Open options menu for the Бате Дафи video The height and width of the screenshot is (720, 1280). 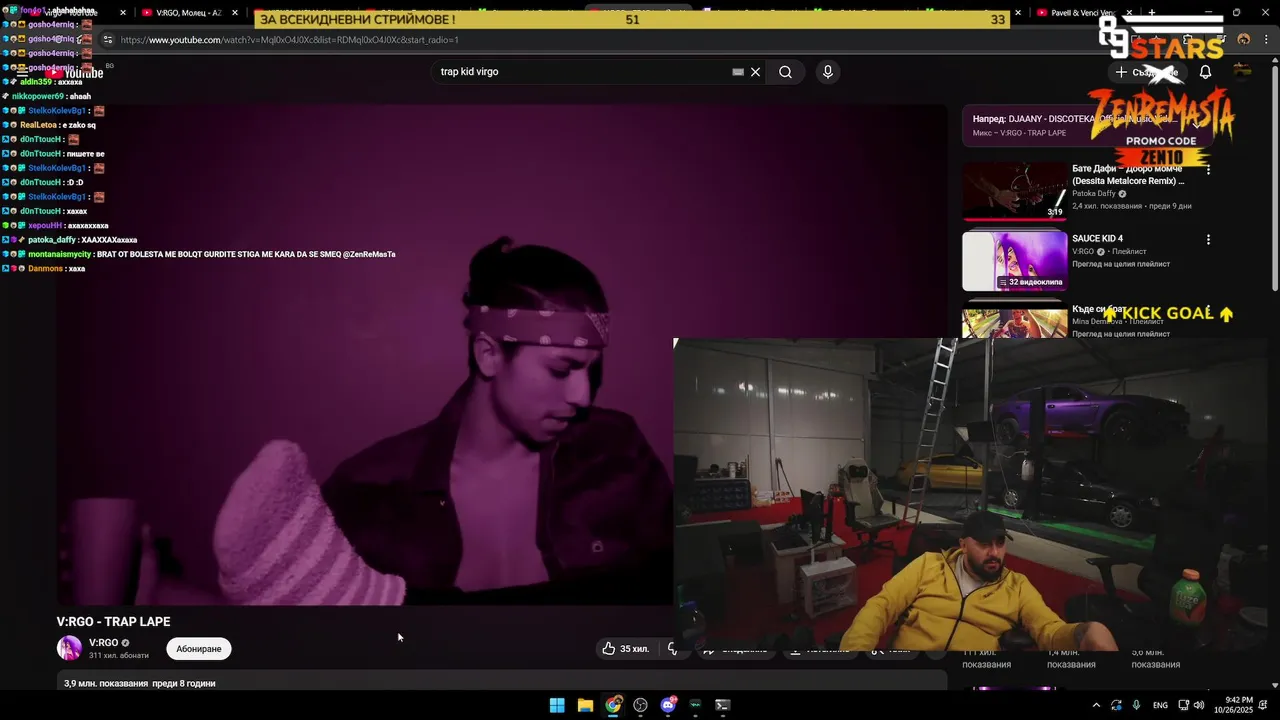(1208, 170)
